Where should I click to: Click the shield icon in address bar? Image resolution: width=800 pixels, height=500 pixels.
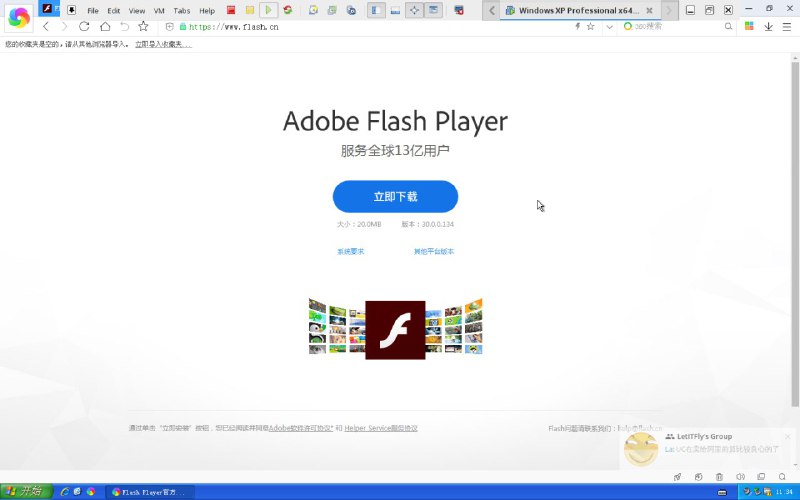click(170, 27)
